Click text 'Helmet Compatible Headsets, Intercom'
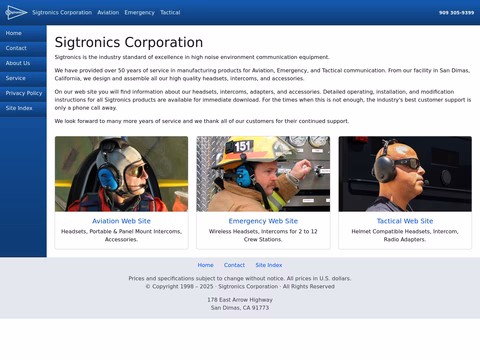480x360 pixels. (405, 231)
